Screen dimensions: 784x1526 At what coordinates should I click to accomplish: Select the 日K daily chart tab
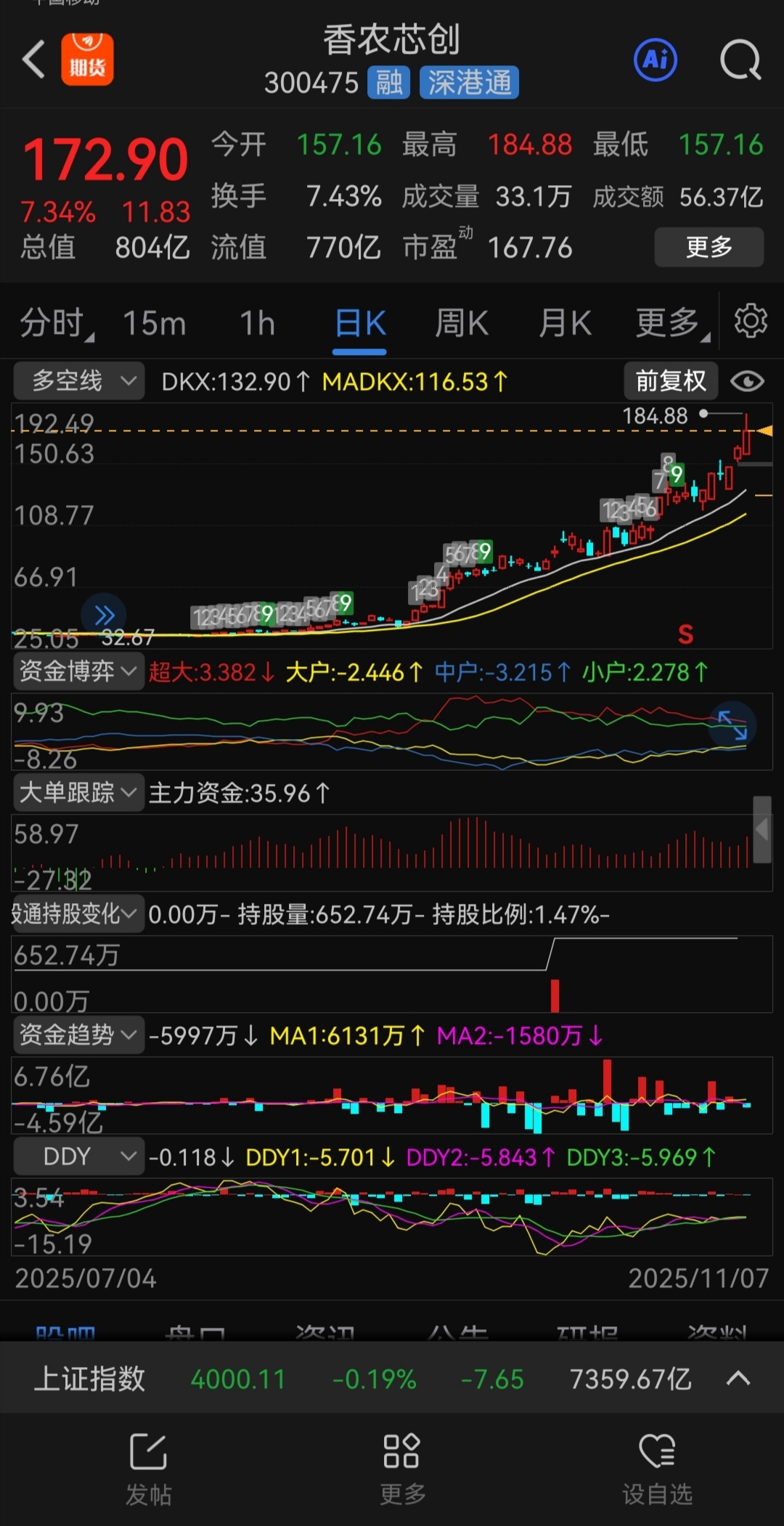pos(360,323)
